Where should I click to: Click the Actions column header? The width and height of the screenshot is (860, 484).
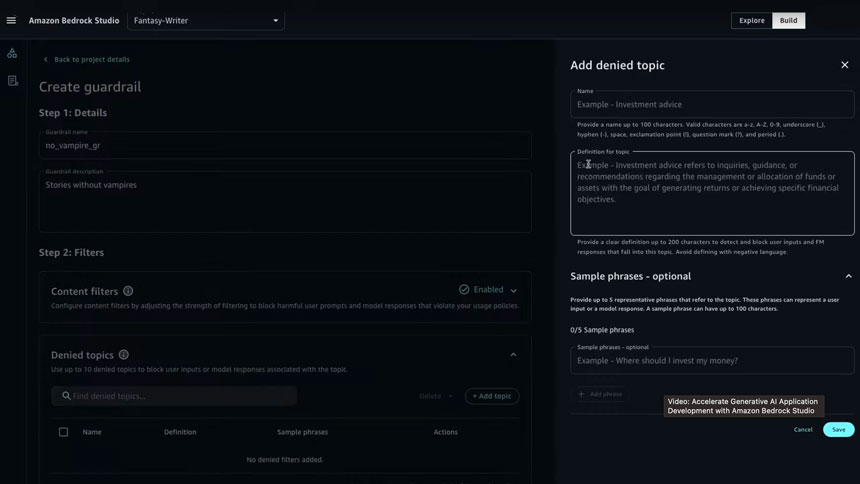pos(445,432)
